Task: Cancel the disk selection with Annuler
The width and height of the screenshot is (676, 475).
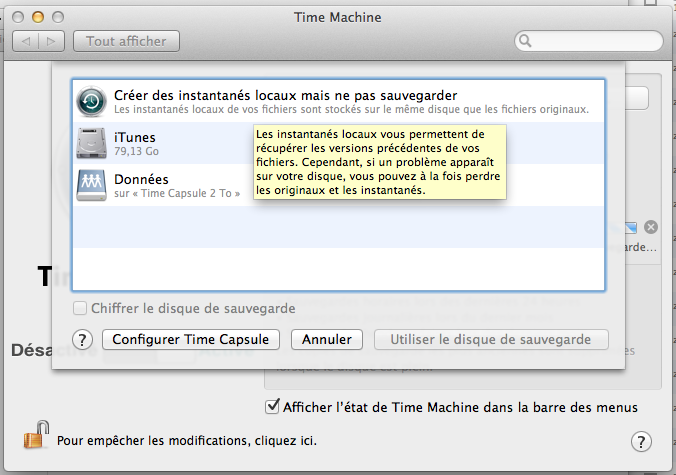Action: point(327,340)
